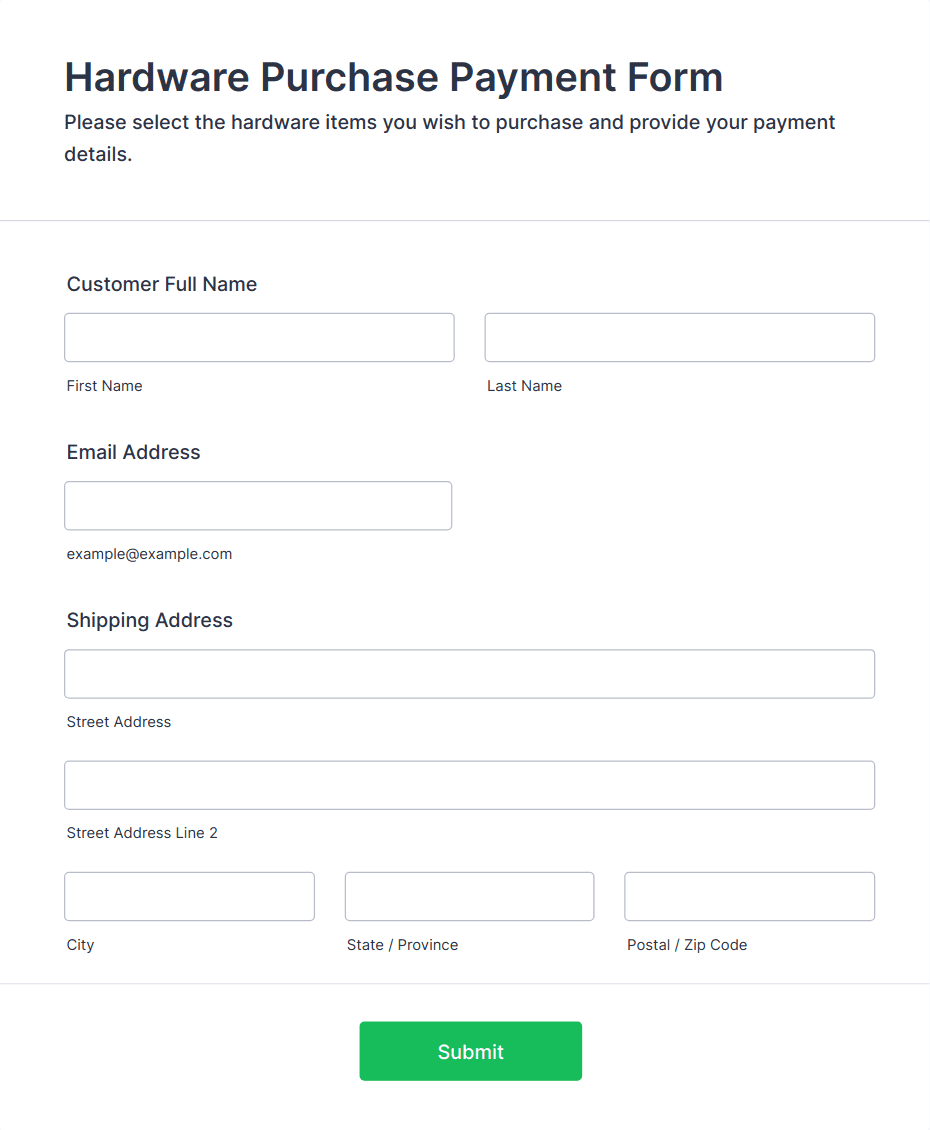
Task: Click the Email Address heading label
Action: pos(134,452)
